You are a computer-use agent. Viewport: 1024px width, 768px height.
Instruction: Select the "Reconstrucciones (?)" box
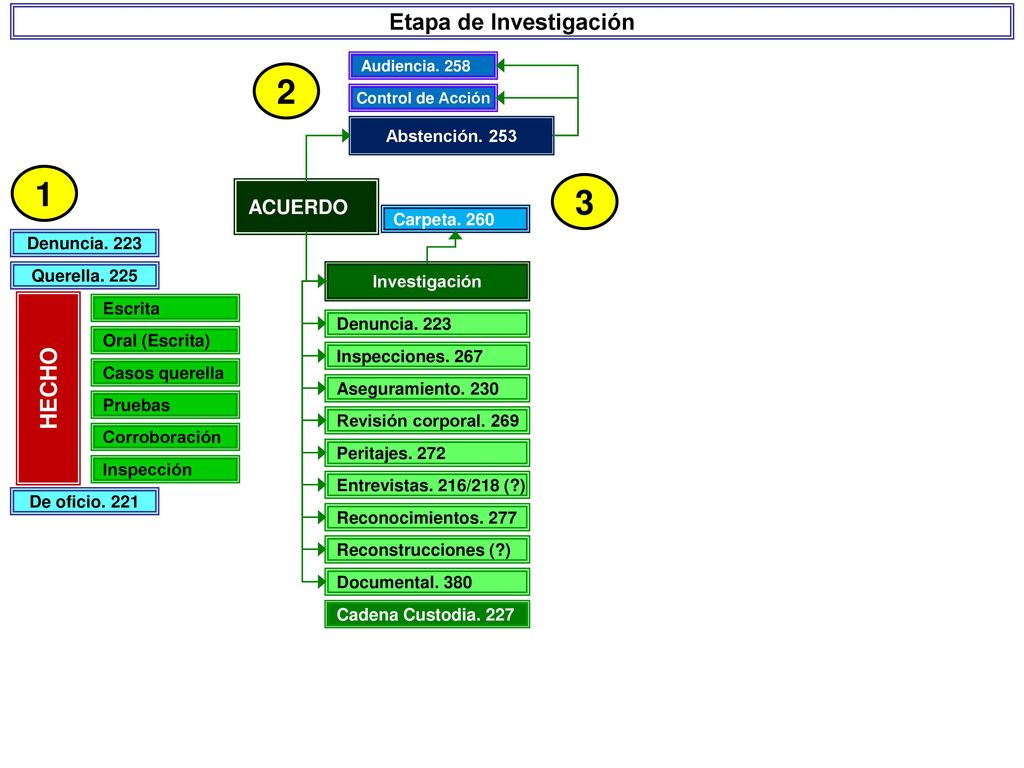tap(427, 550)
